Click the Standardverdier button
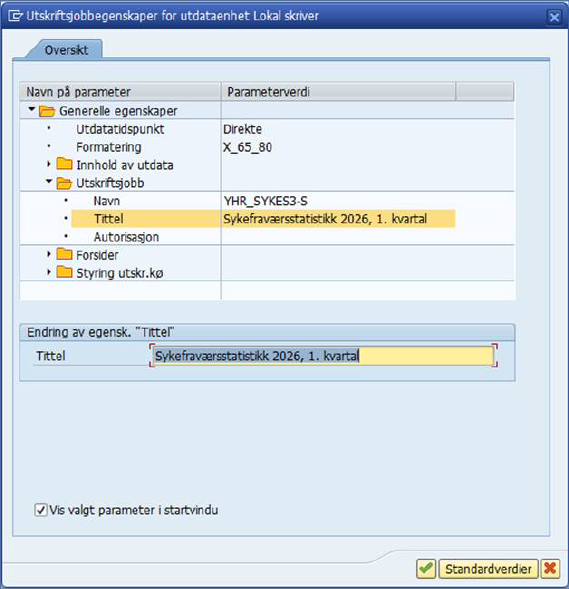569x589 pixels. [488, 568]
